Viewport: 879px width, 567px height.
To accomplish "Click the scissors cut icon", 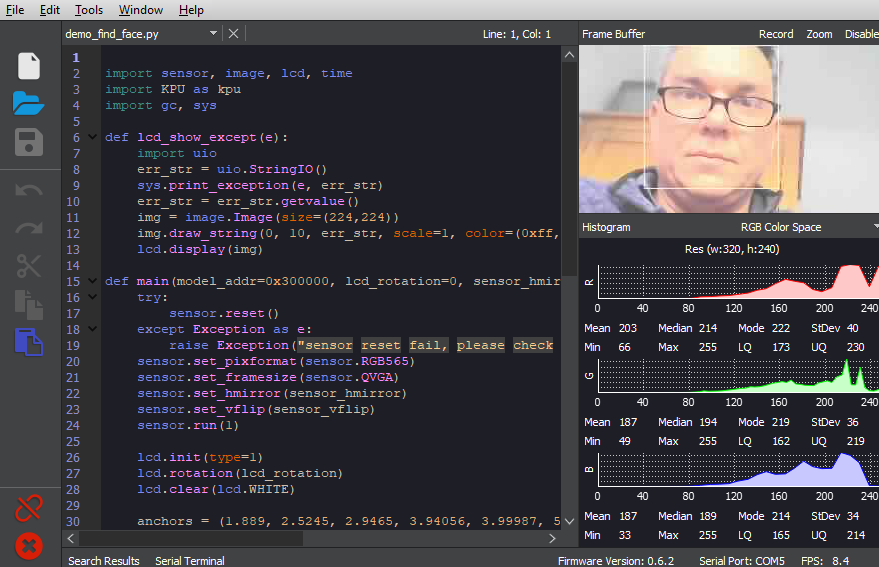I will [x=29, y=265].
